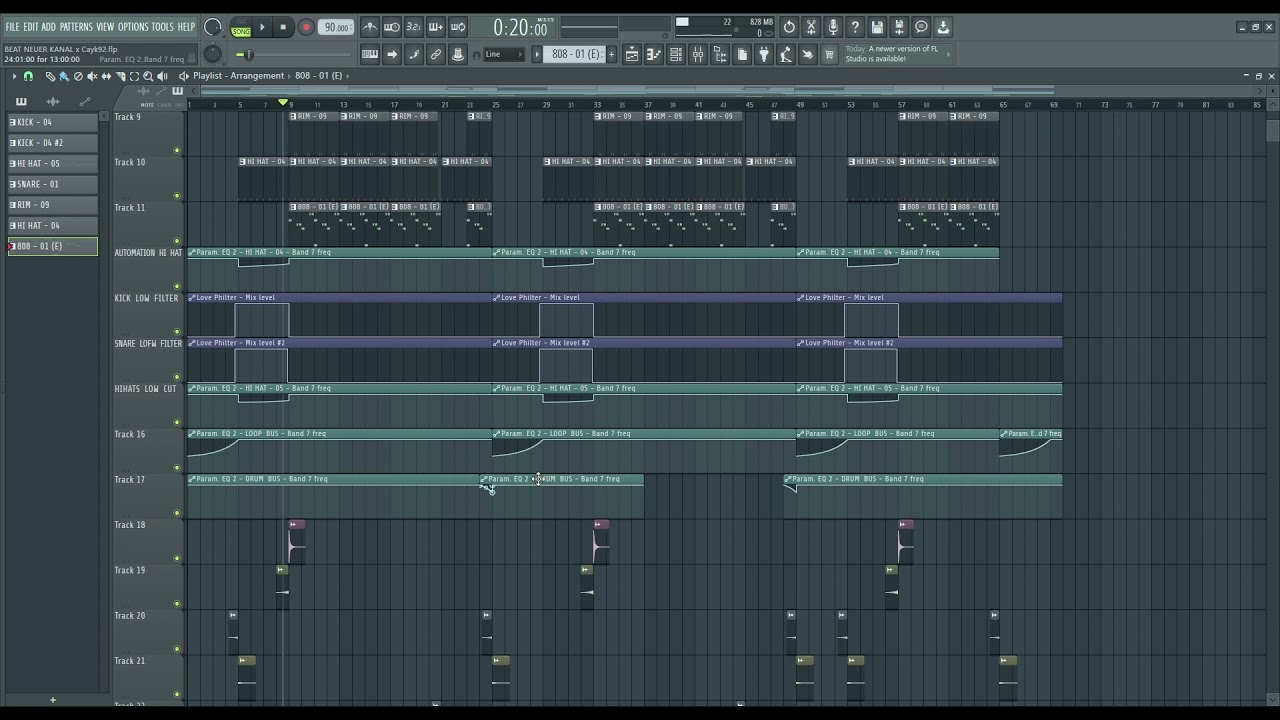Select the playlist Slip tool
1280x720 pixels.
tap(106, 76)
